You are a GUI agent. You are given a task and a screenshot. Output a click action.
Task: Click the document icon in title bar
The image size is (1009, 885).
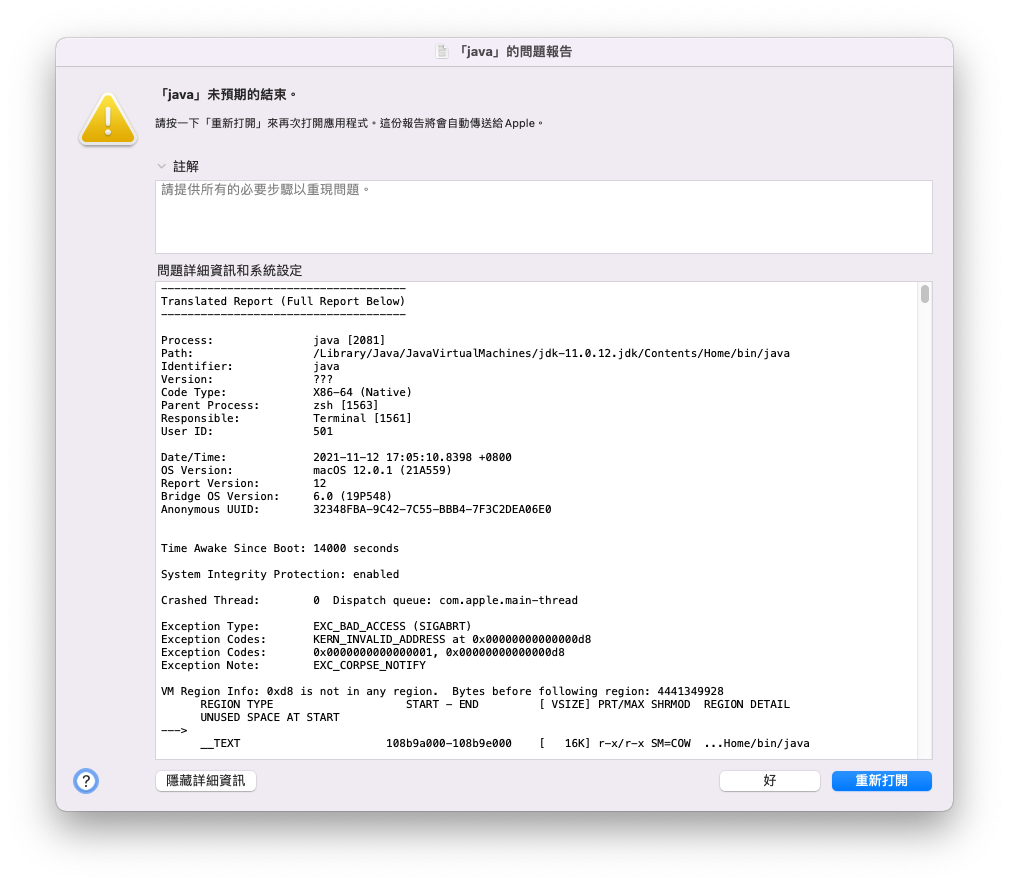click(x=441, y=51)
